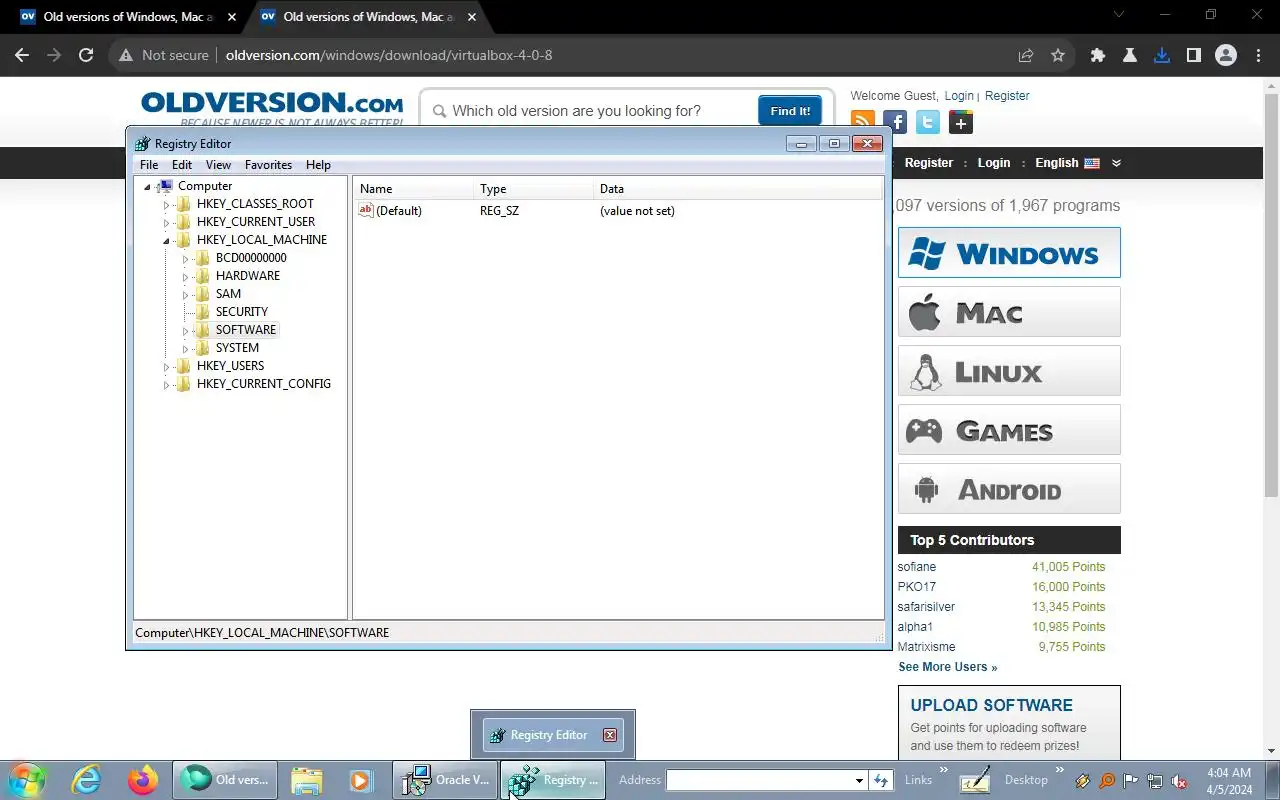
Task: Click the Chrome three-dot menu
Action: click(1257, 55)
